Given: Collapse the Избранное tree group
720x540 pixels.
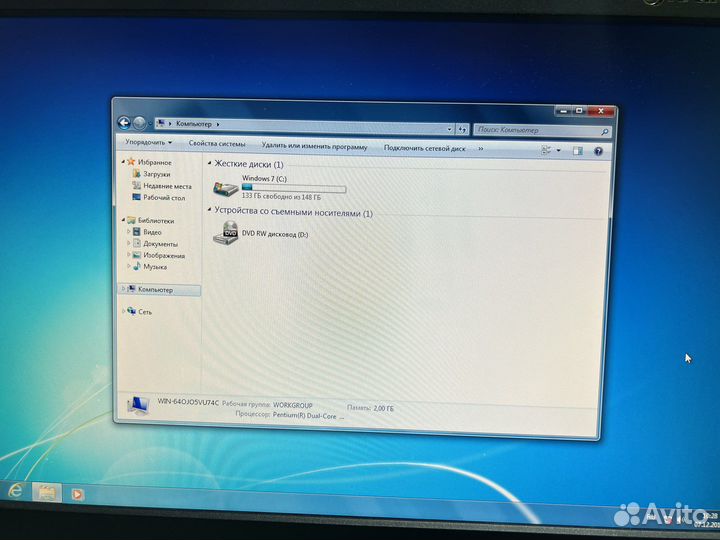Looking at the screenshot, I should (123, 162).
